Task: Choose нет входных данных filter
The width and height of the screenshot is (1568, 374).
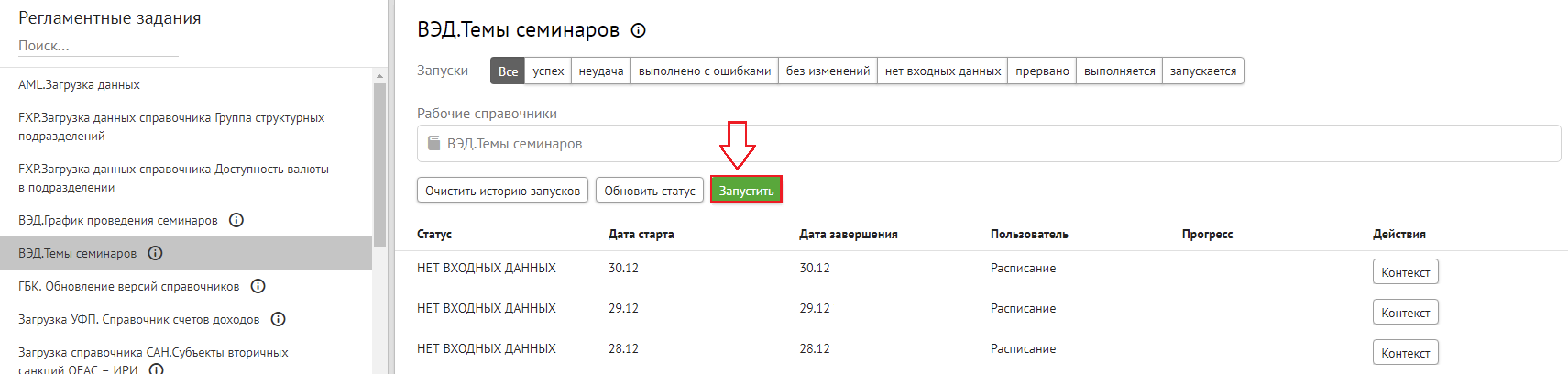Action: (x=942, y=71)
